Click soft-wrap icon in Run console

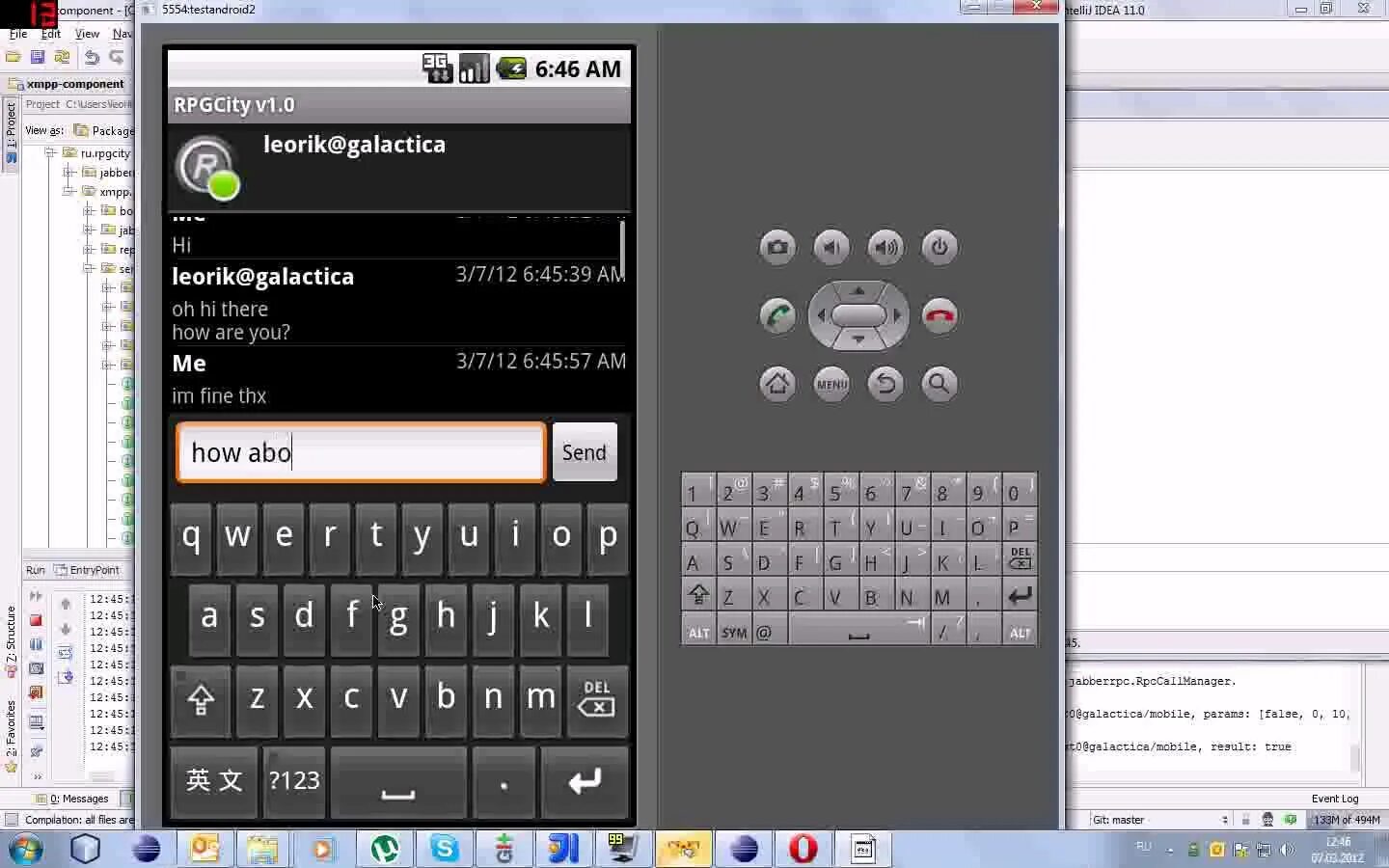click(66, 653)
